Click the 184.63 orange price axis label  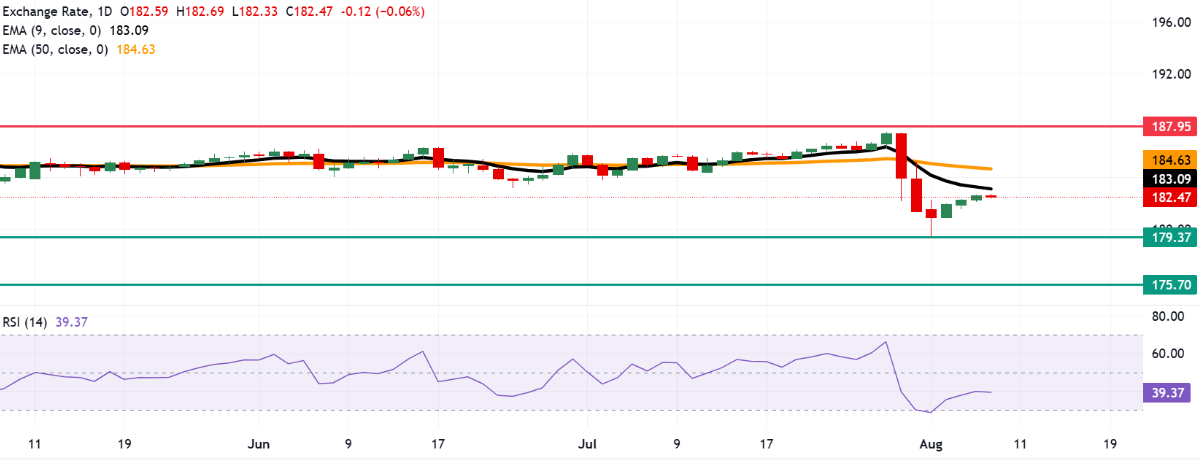click(1170, 158)
